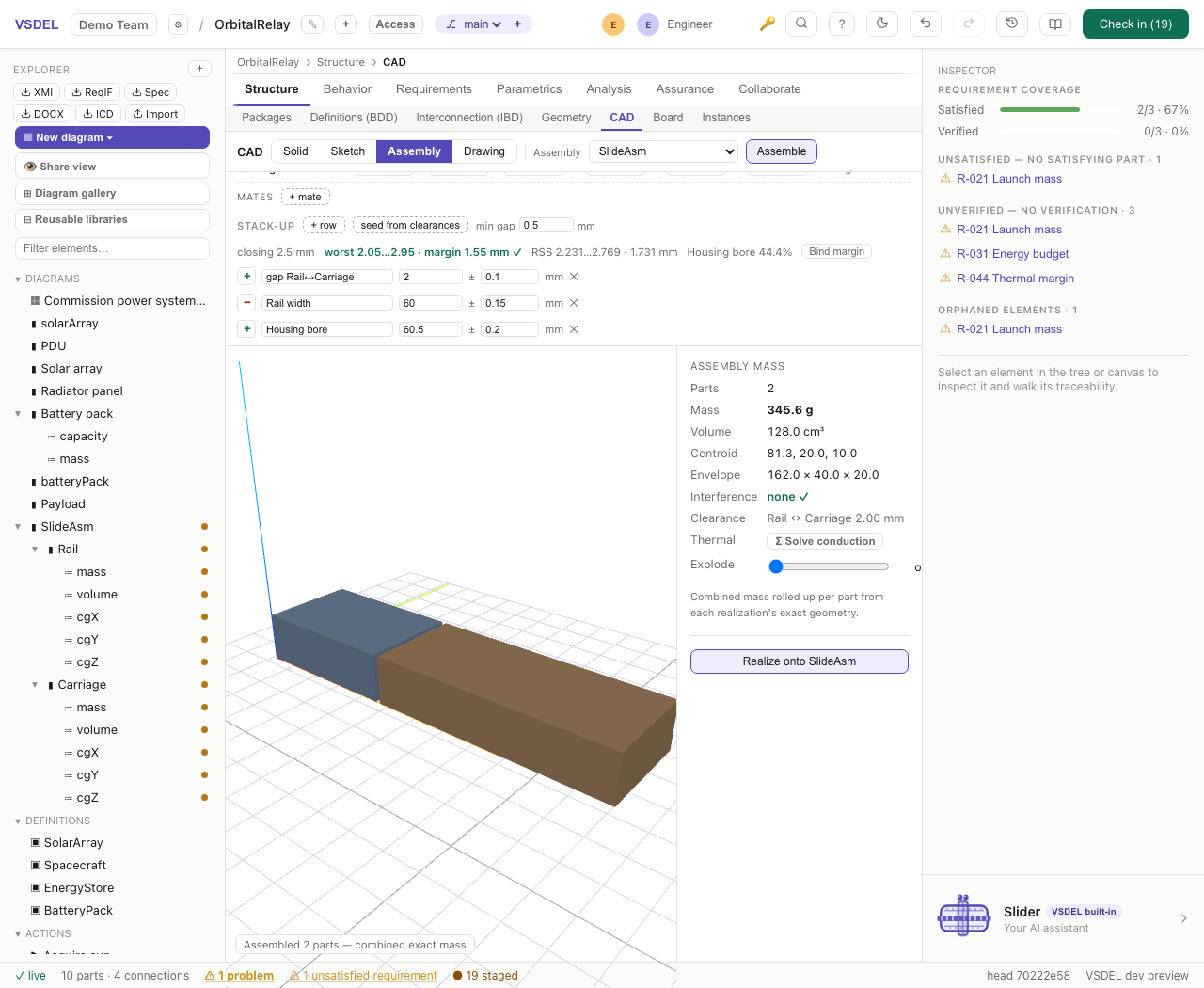Screen dimensions: 1204x988
Task: Remove Housing bore row with X
Action: point(574,329)
